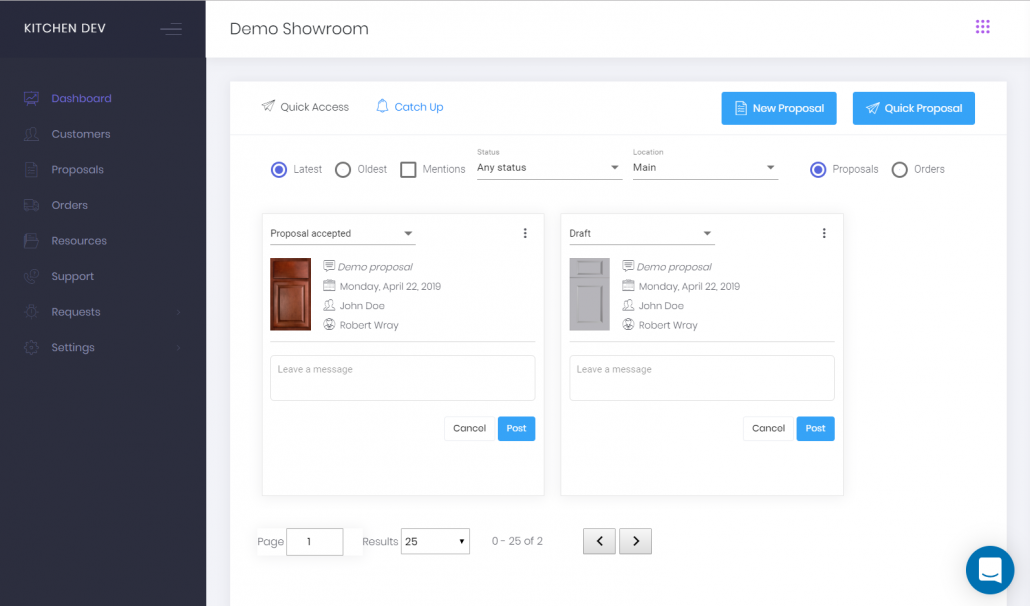Click the Quick Proposal button

(x=913, y=108)
